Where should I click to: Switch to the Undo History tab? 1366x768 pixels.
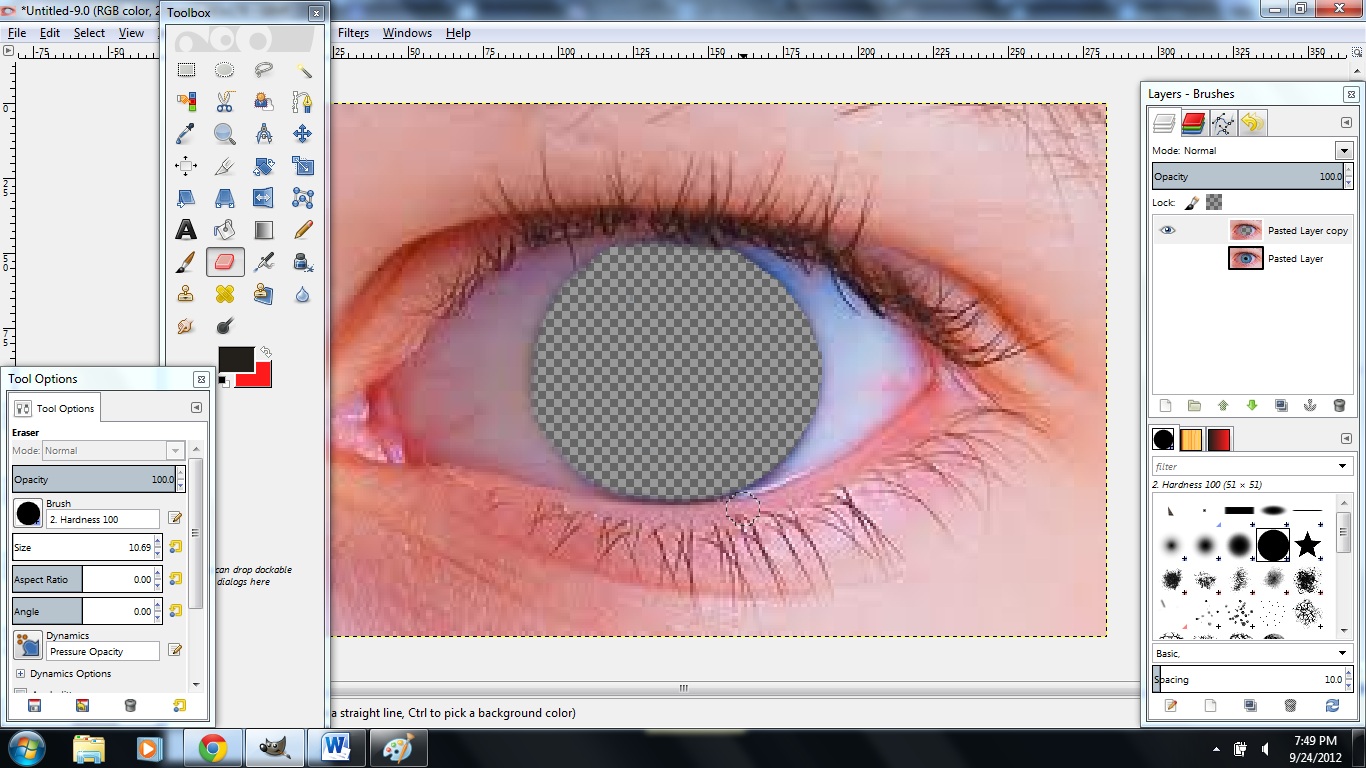1252,123
